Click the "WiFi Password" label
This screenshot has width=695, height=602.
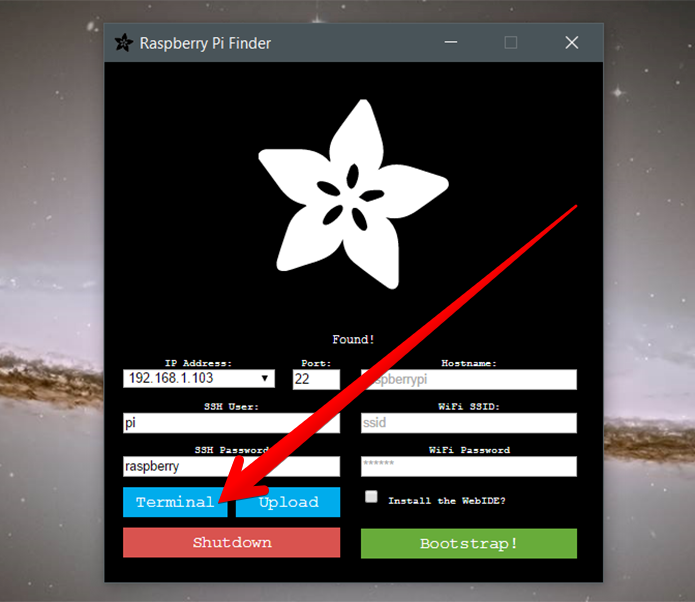click(x=469, y=450)
